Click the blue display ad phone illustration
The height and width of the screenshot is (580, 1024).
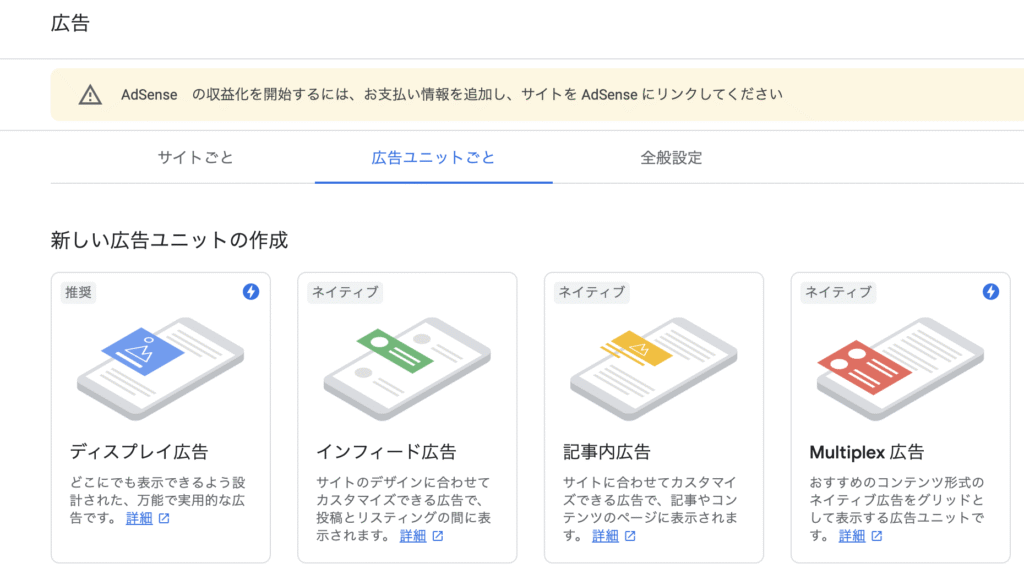161,368
